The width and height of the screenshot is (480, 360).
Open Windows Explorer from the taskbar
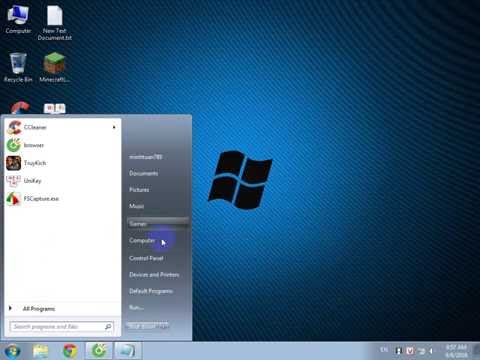pyautogui.click(x=41, y=351)
